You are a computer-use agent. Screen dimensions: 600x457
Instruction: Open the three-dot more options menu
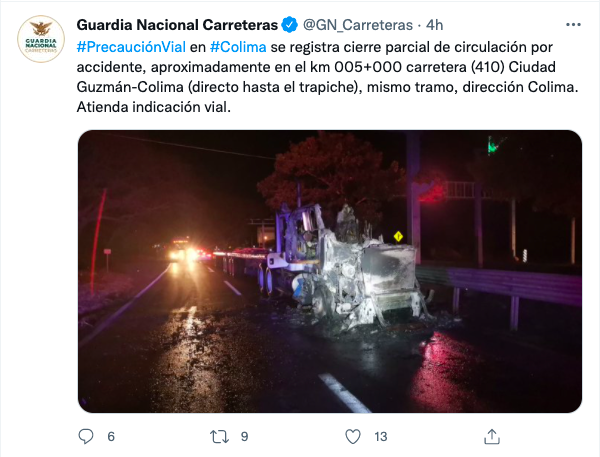(x=573, y=25)
